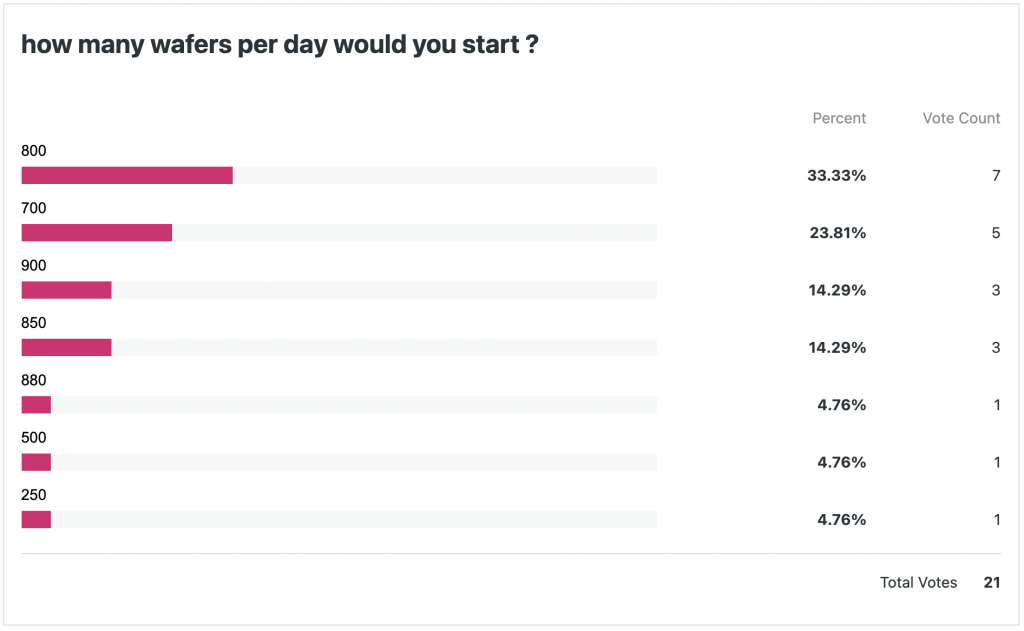
Task: Click the filled bar for option 250
Action: [36, 519]
